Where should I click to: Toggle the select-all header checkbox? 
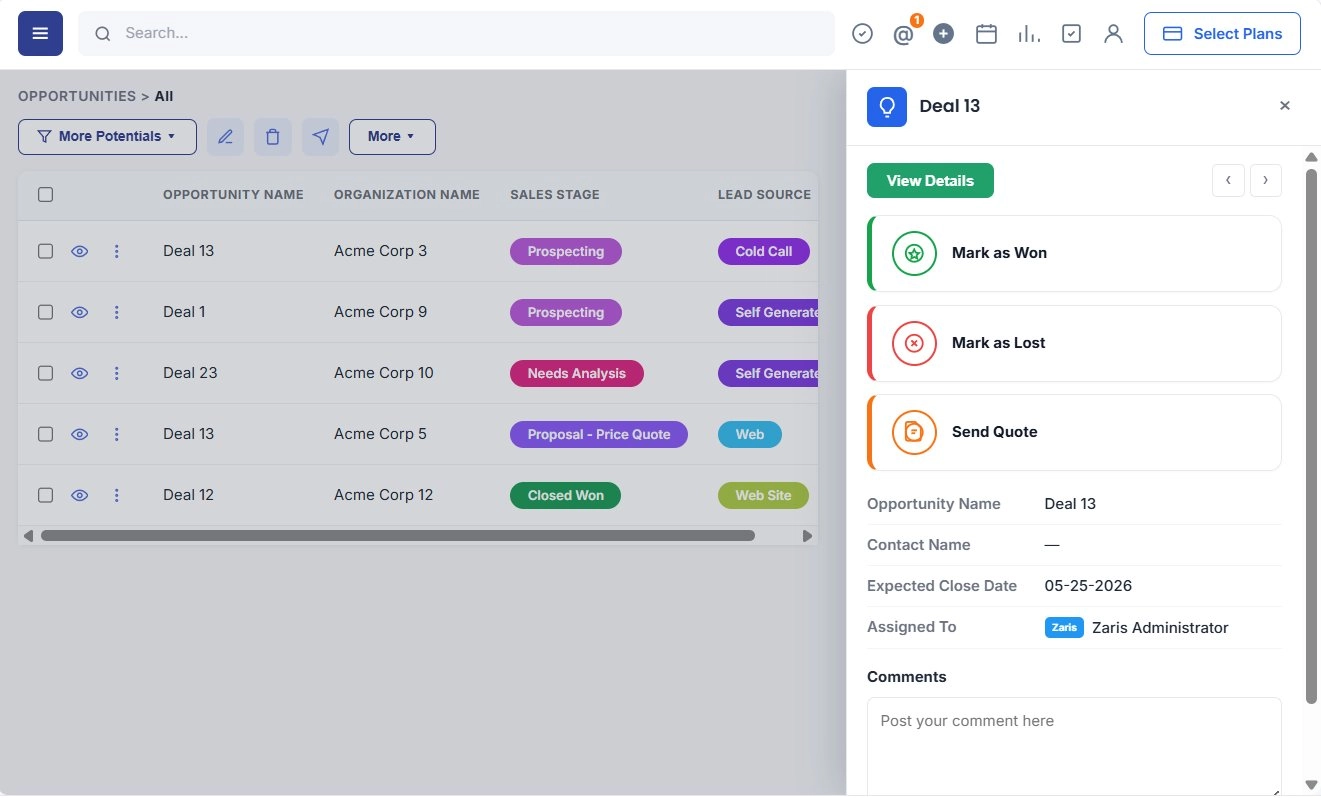45,194
